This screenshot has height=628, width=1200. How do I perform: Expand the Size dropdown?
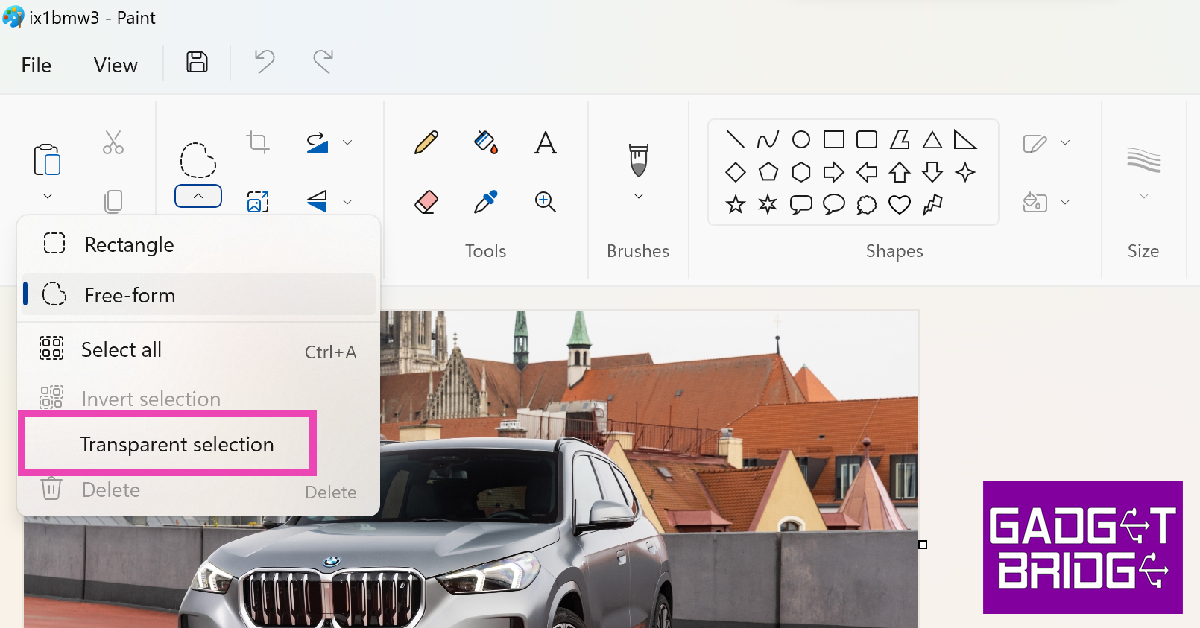click(x=1143, y=196)
